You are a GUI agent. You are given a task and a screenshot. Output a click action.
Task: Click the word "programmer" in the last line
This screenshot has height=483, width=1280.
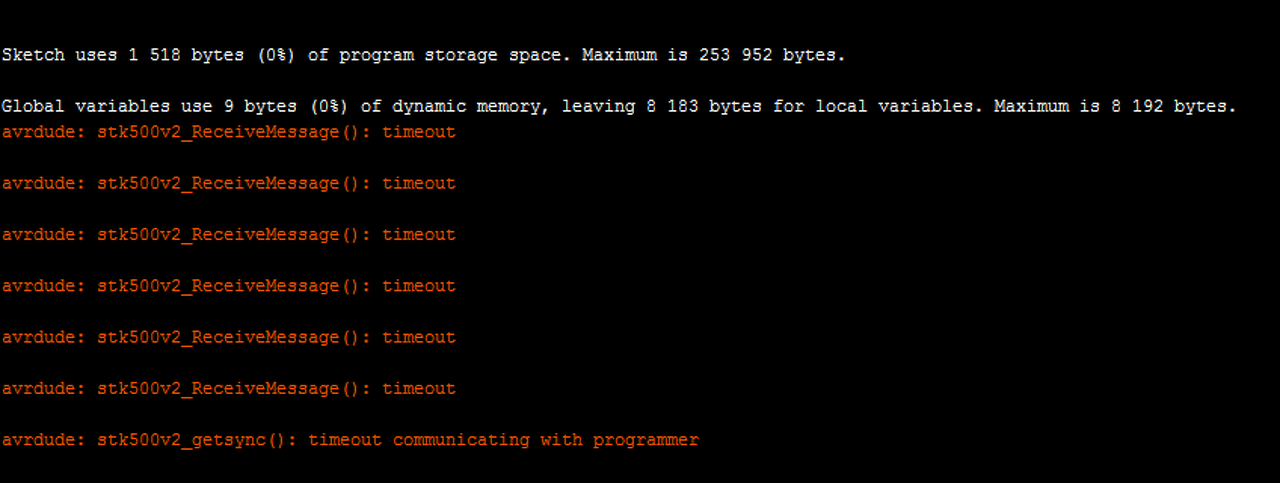point(645,440)
